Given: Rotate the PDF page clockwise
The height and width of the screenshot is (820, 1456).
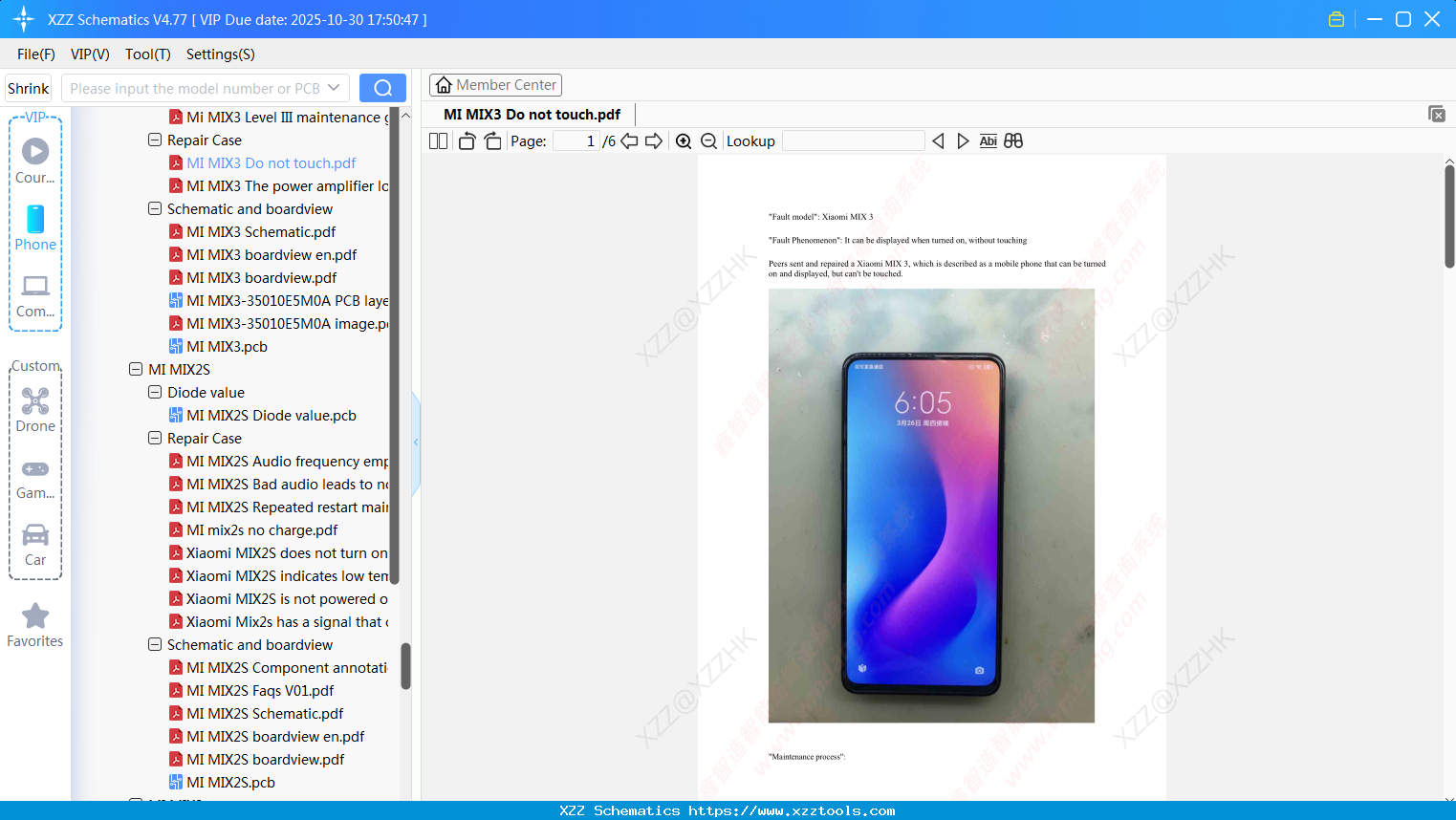Looking at the screenshot, I should (491, 140).
